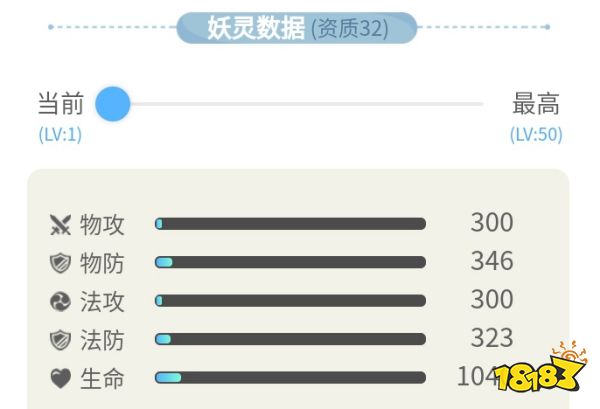Click the 最高 label at slider end

click(536, 103)
